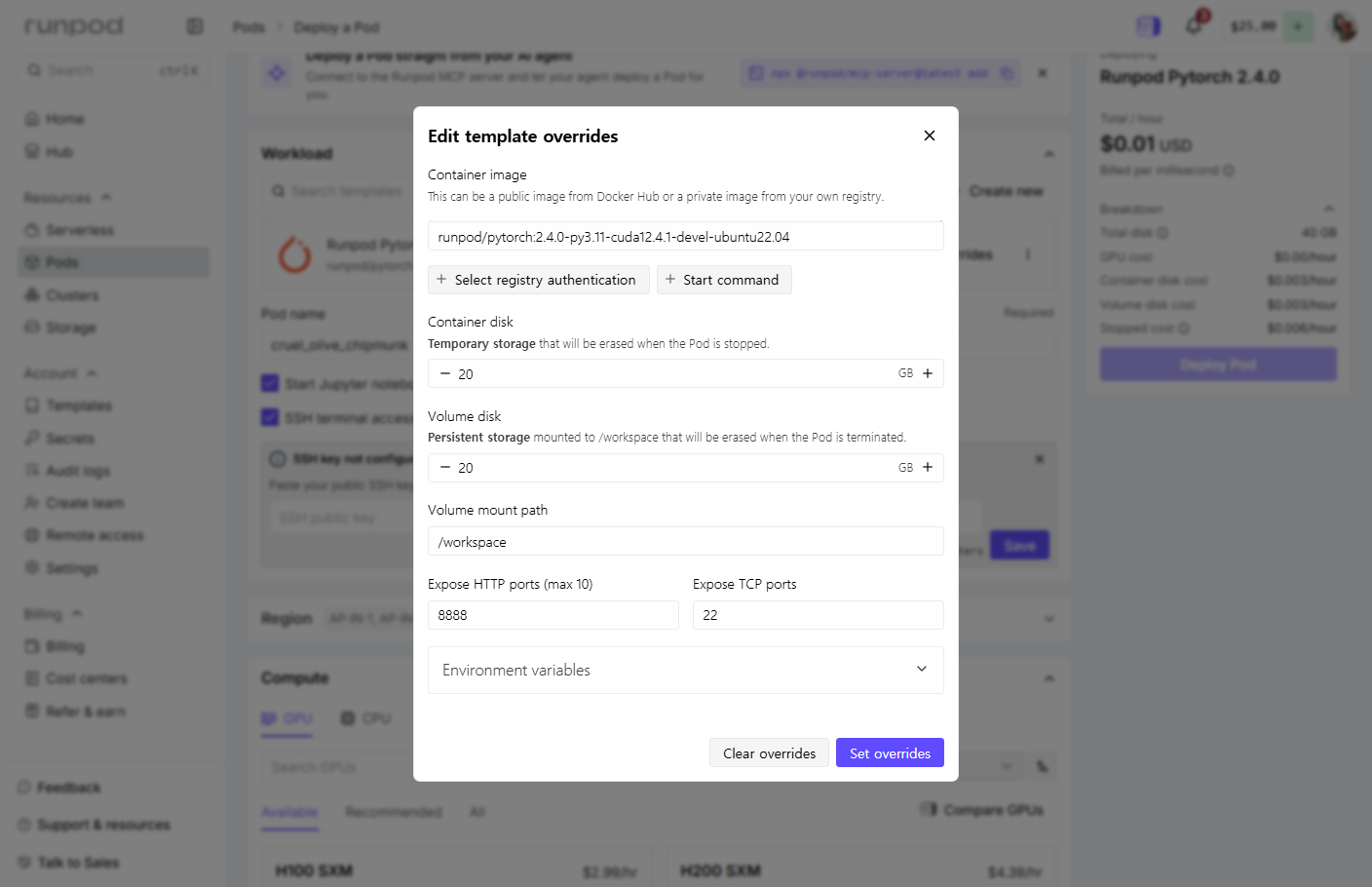Increase Container disk size with plus

(928, 373)
